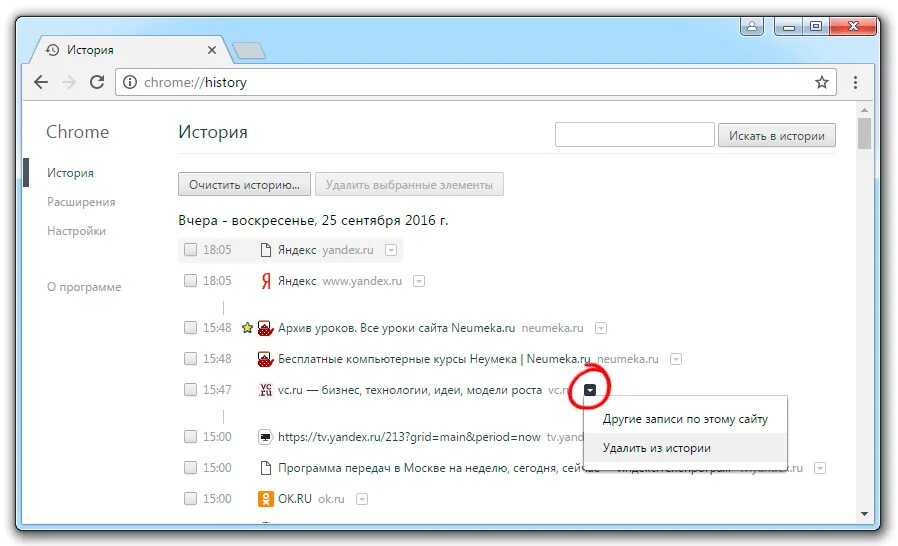
Task: Click the Chrome title in the sidebar
Action: (x=77, y=132)
